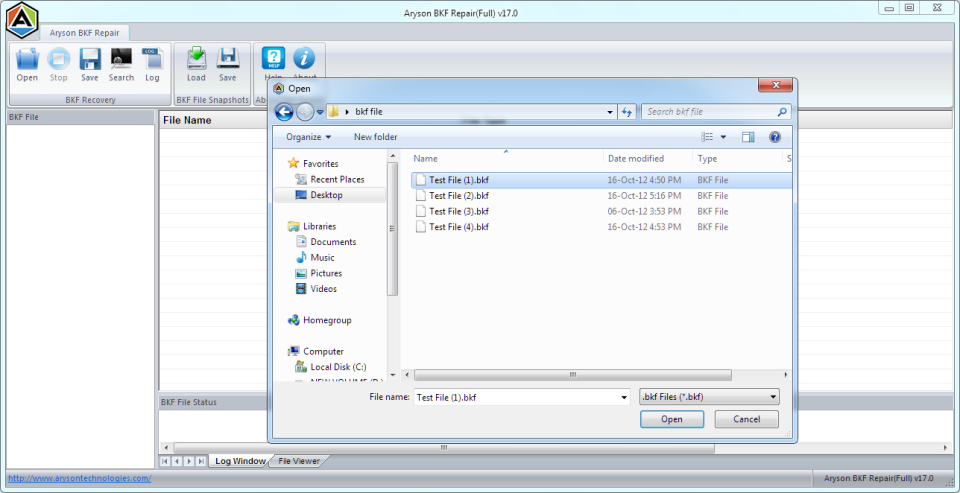Go back using the dialog's back arrow
Screen dimensions: 960x493
[x=284, y=112]
